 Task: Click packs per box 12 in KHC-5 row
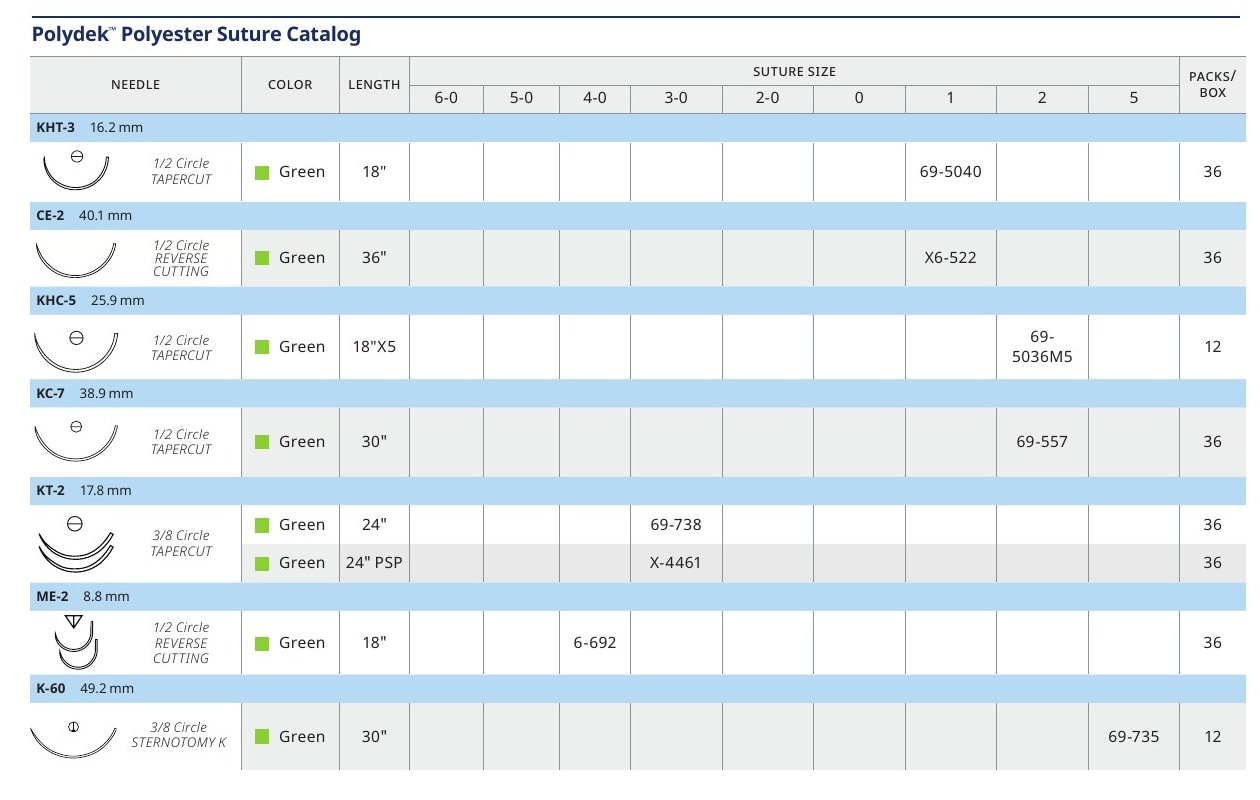pos(1212,347)
